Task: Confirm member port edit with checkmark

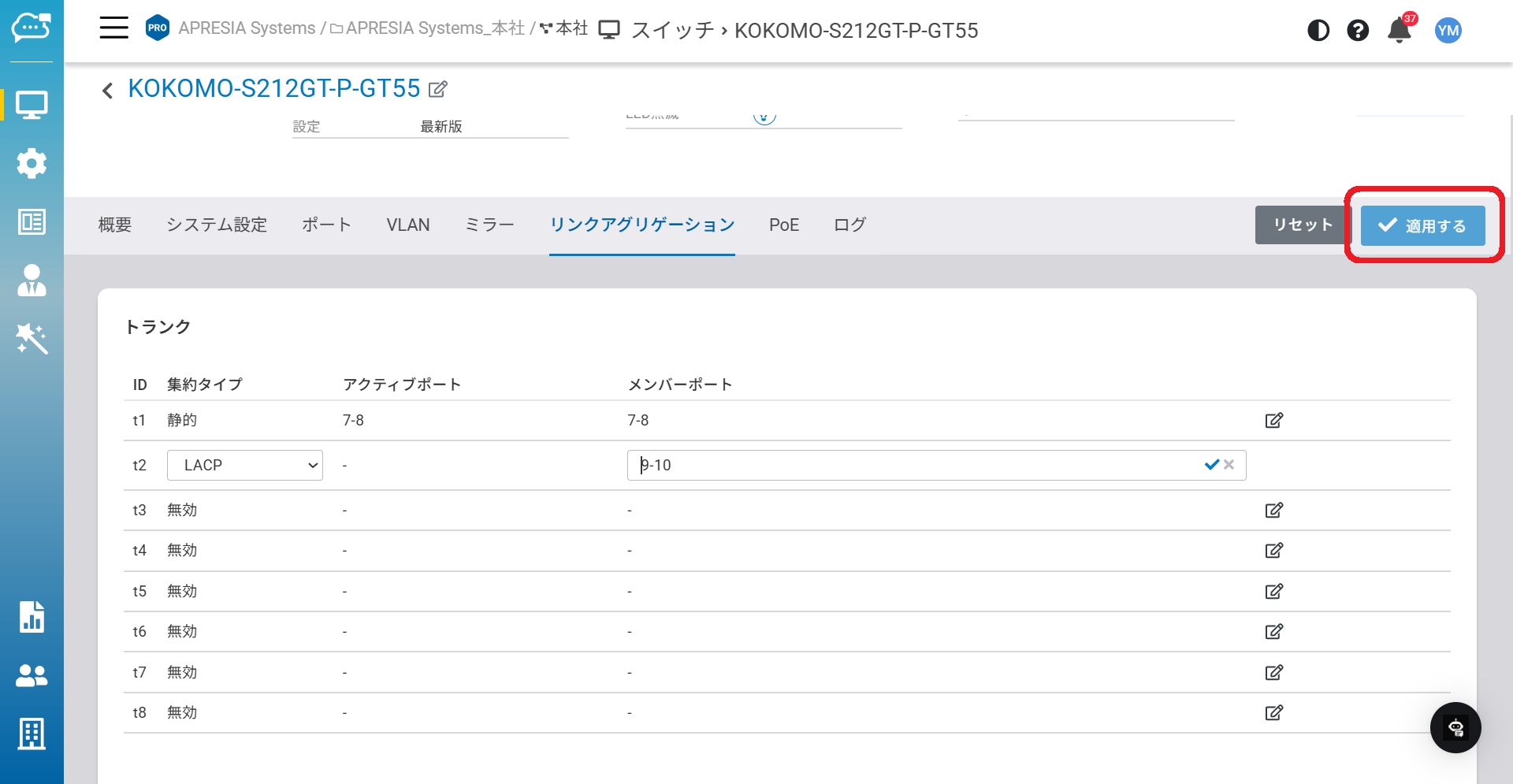Action: [x=1211, y=465]
